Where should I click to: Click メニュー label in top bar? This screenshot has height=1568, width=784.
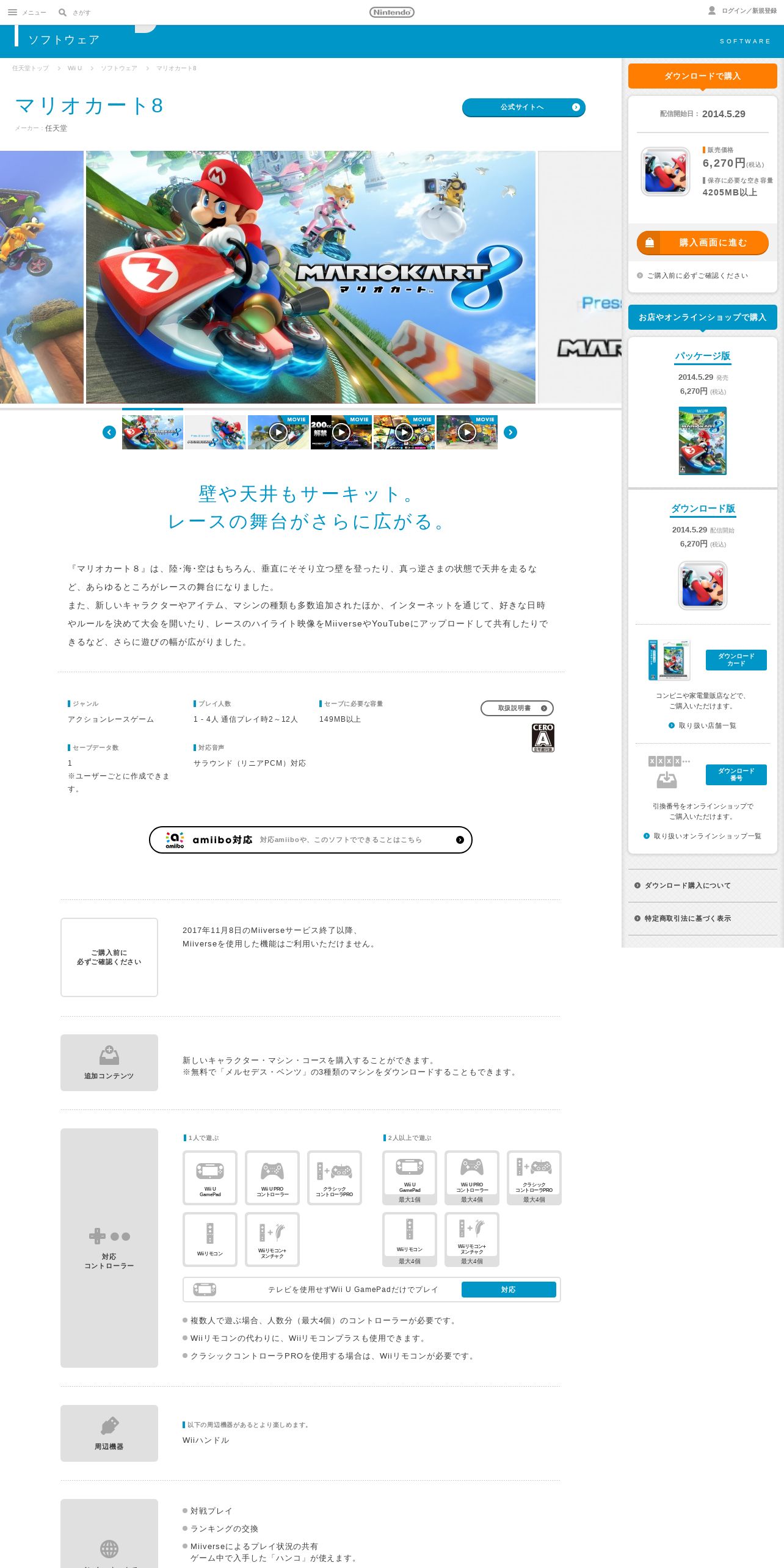(34, 12)
